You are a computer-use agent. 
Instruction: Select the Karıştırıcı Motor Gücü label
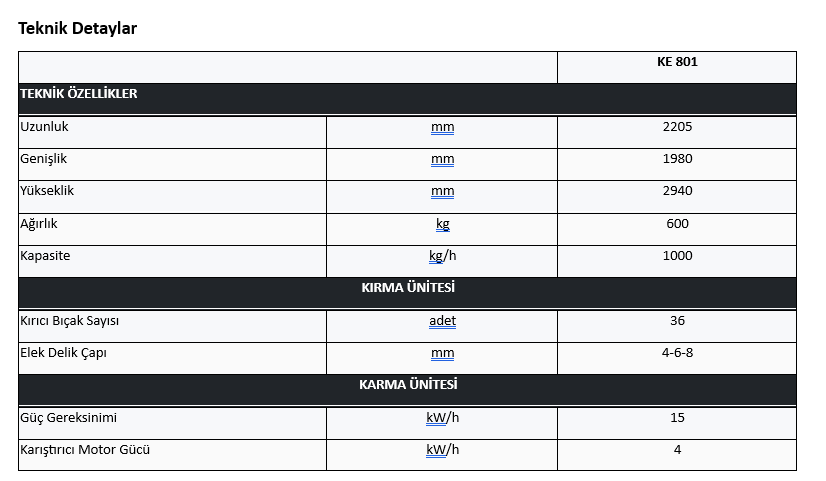(x=85, y=450)
